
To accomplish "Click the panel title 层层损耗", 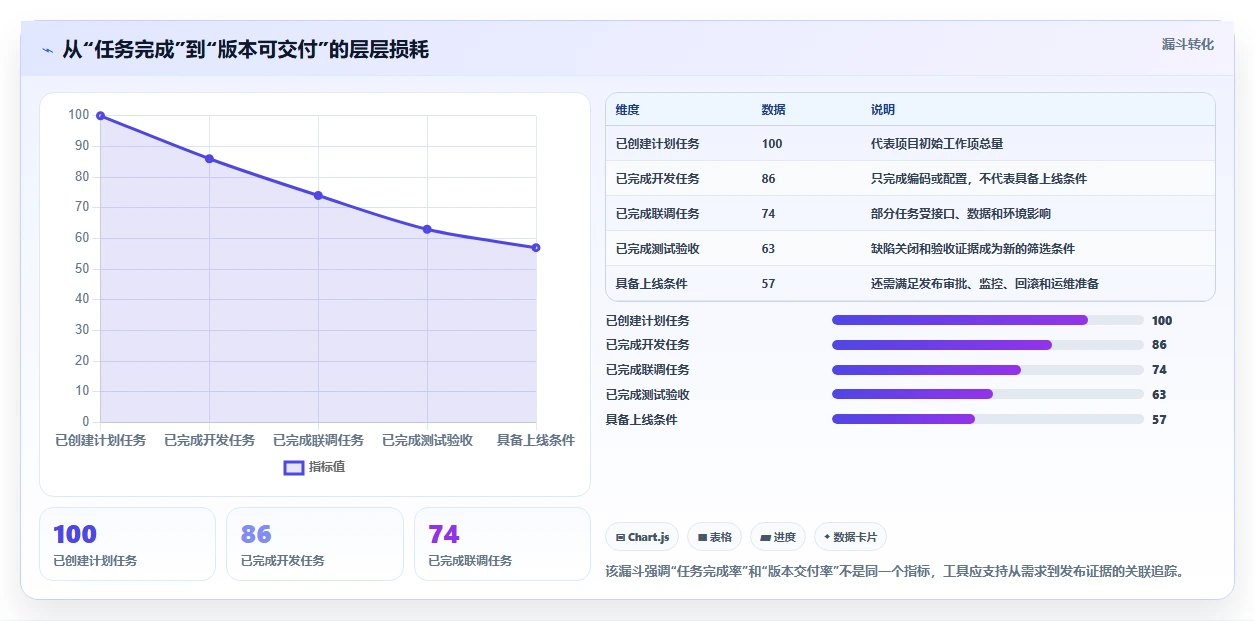I will coord(388,49).
